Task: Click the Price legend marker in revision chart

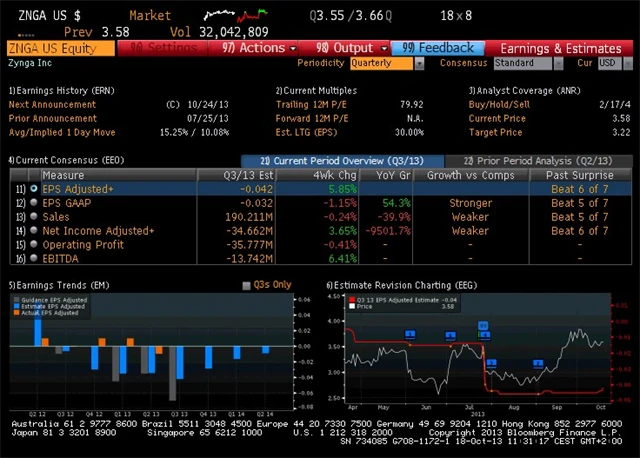Action: point(352,306)
